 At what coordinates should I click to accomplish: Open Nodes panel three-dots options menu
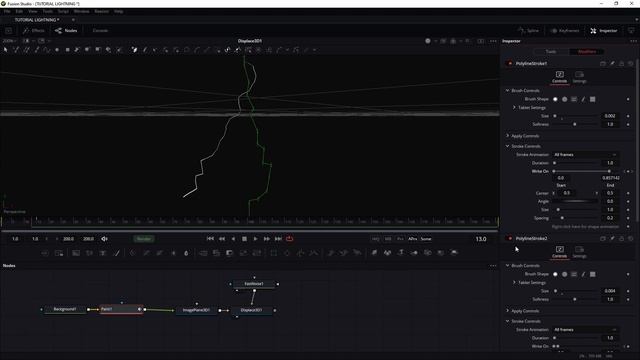(x=493, y=266)
